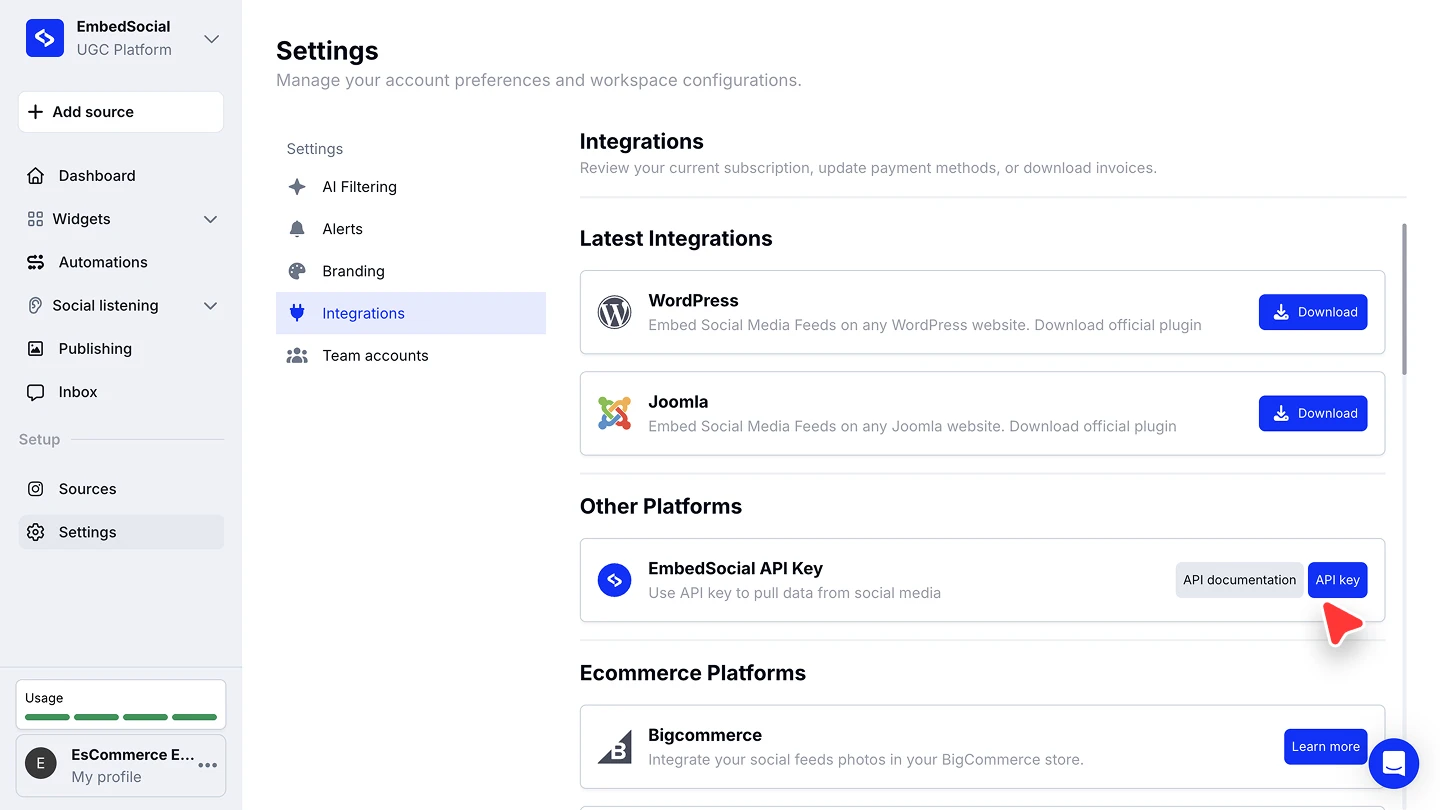
Task: Click the Bigcommerce title text
Action: pos(705,735)
